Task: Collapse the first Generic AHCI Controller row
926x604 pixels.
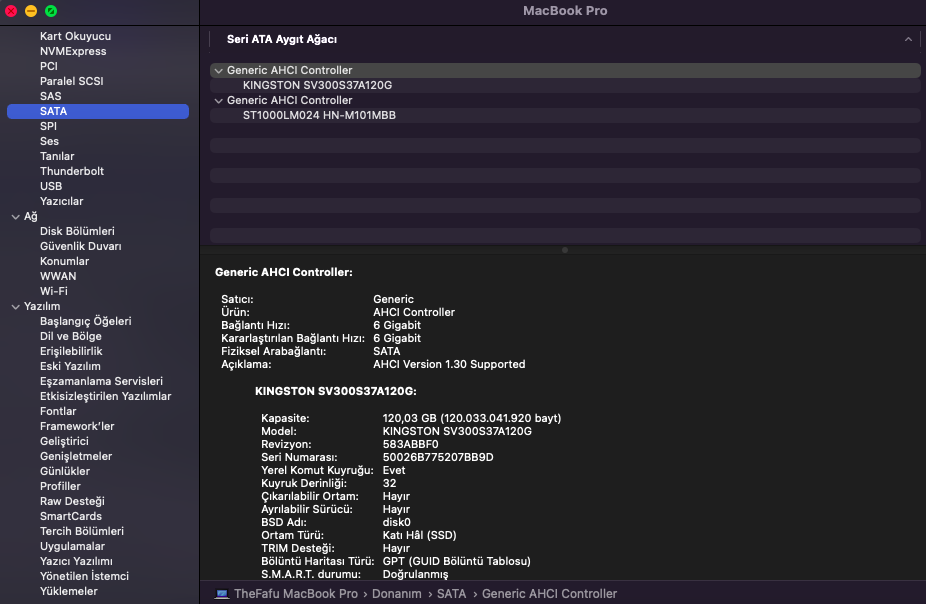Action: click(x=219, y=71)
